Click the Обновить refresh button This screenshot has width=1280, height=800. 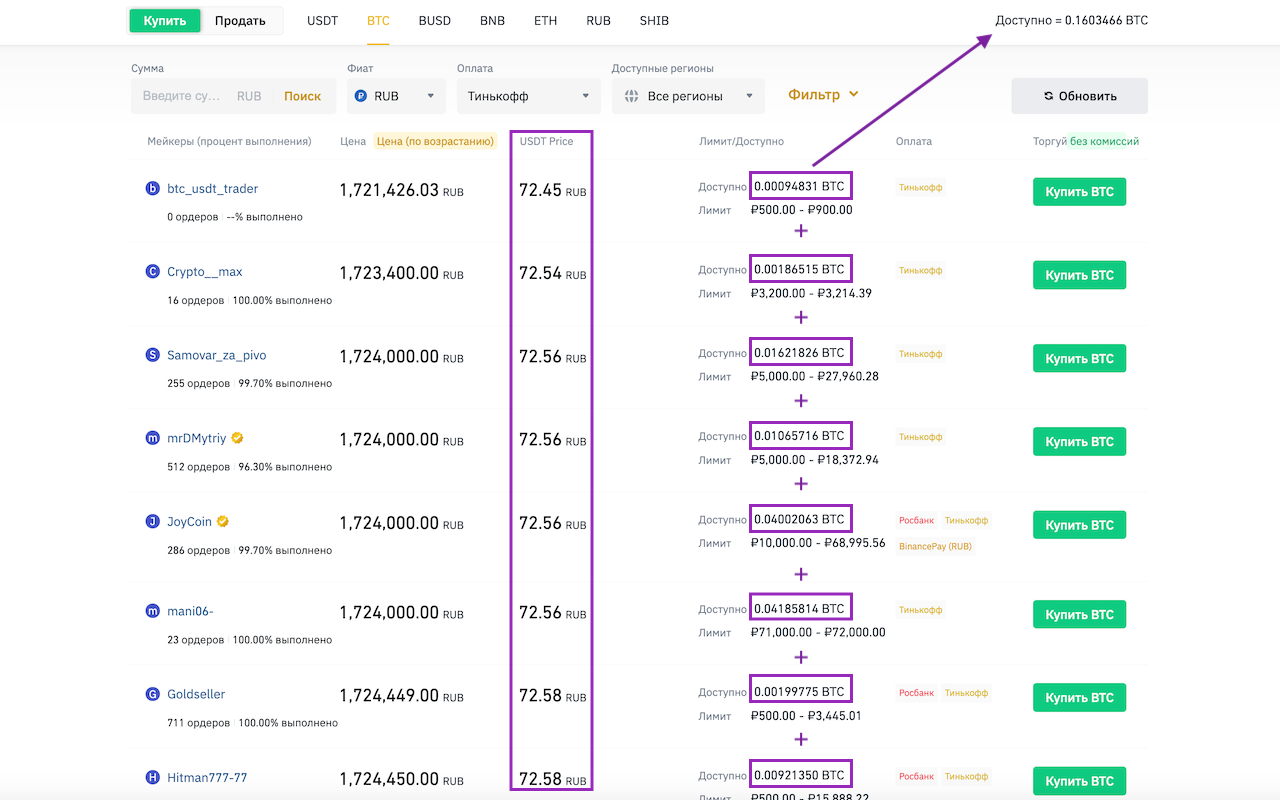pos(1079,96)
